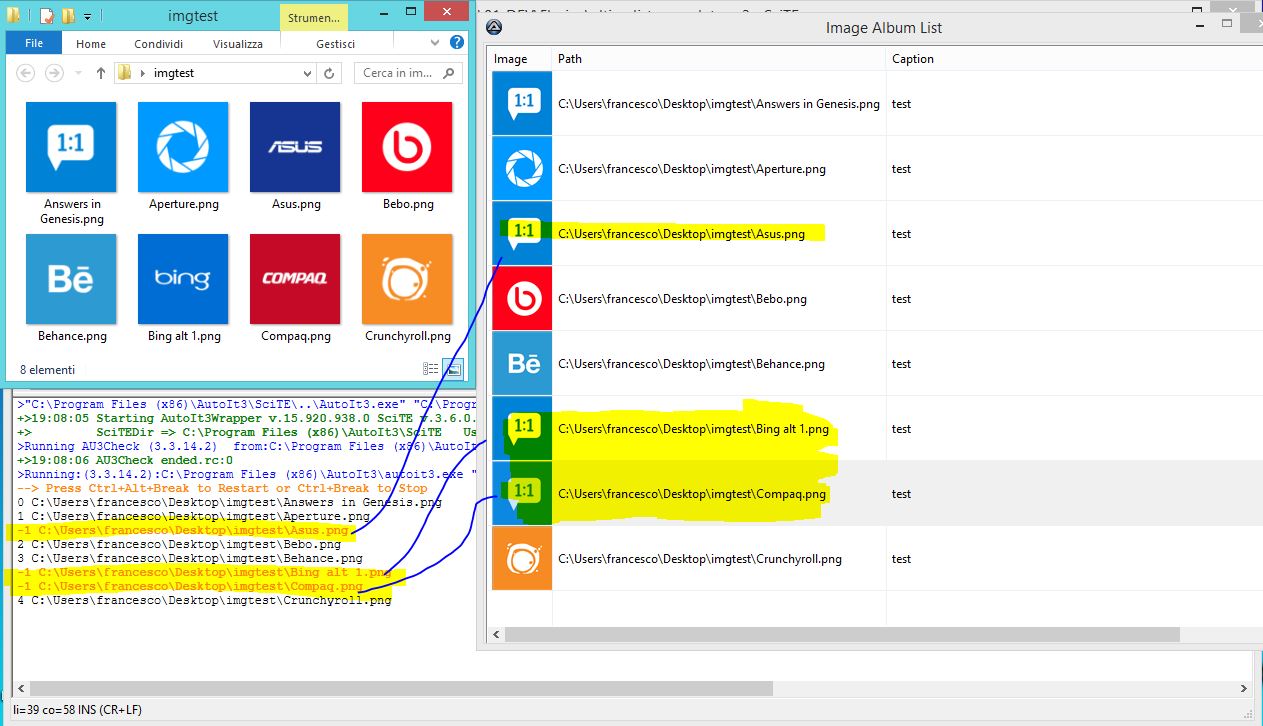Switch to the Condividi ribbon tab

[159, 44]
